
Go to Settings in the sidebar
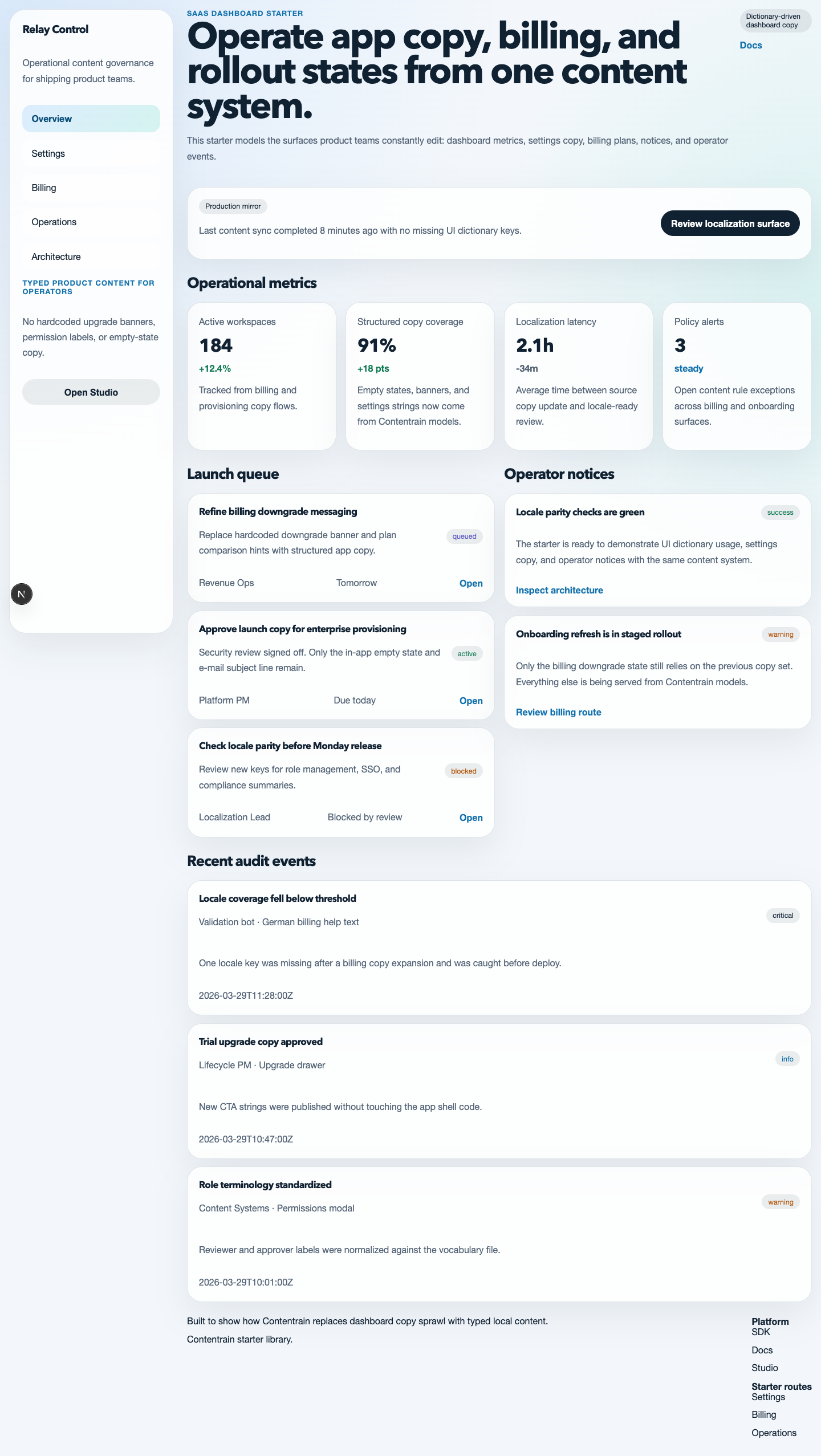(x=91, y=153)
